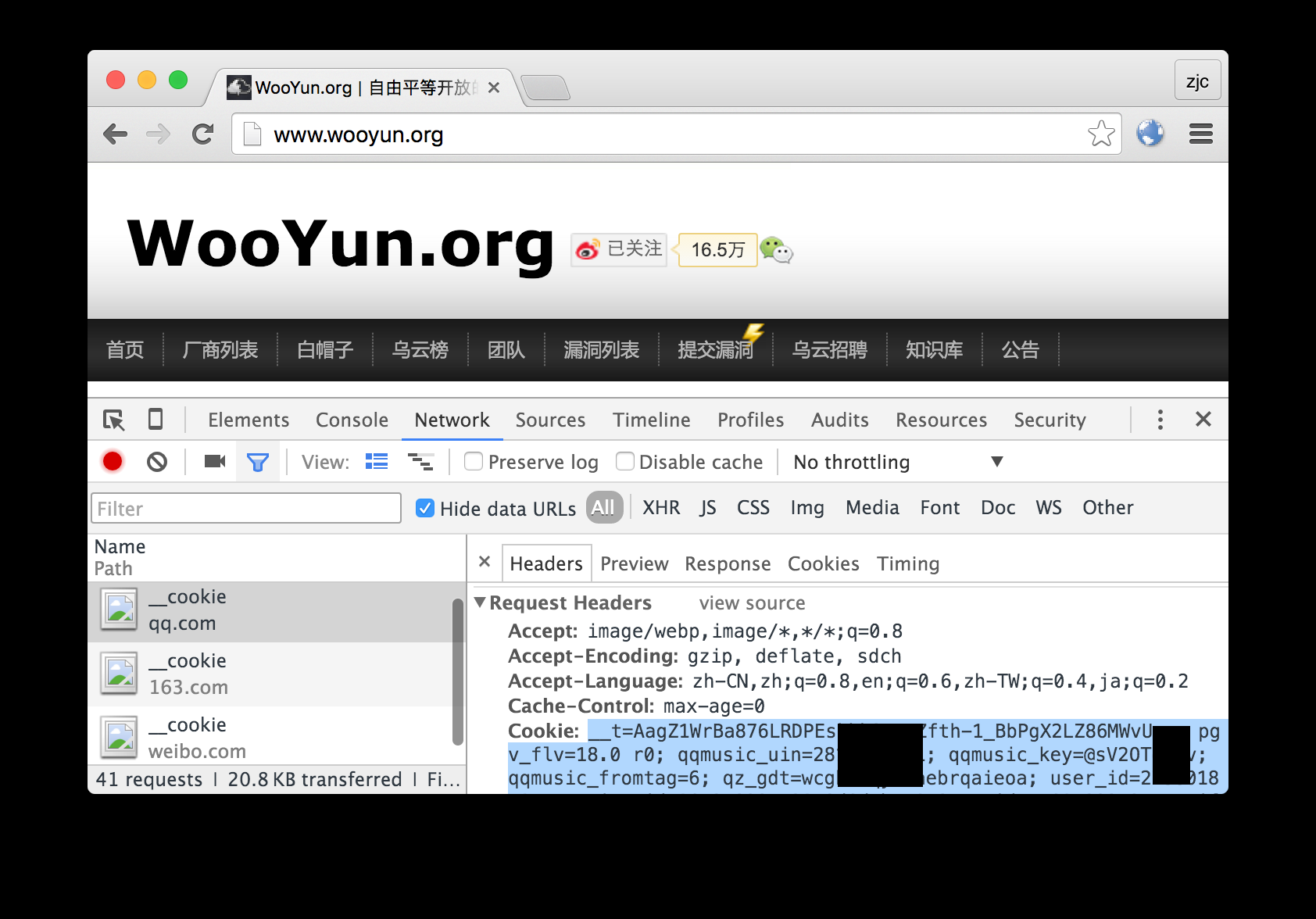Open the Cookies tab of the request

tap(823, 563)
